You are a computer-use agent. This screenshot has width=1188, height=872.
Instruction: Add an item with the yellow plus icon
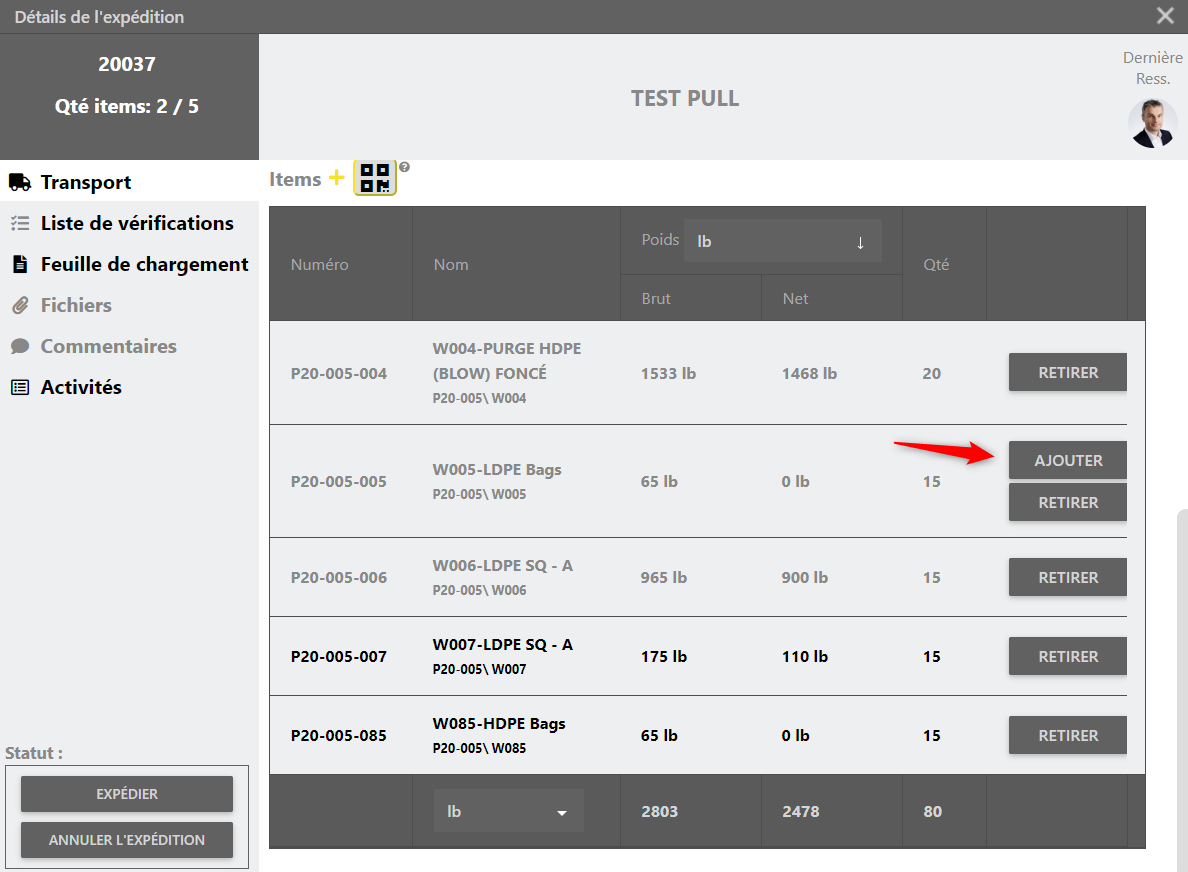336,178
